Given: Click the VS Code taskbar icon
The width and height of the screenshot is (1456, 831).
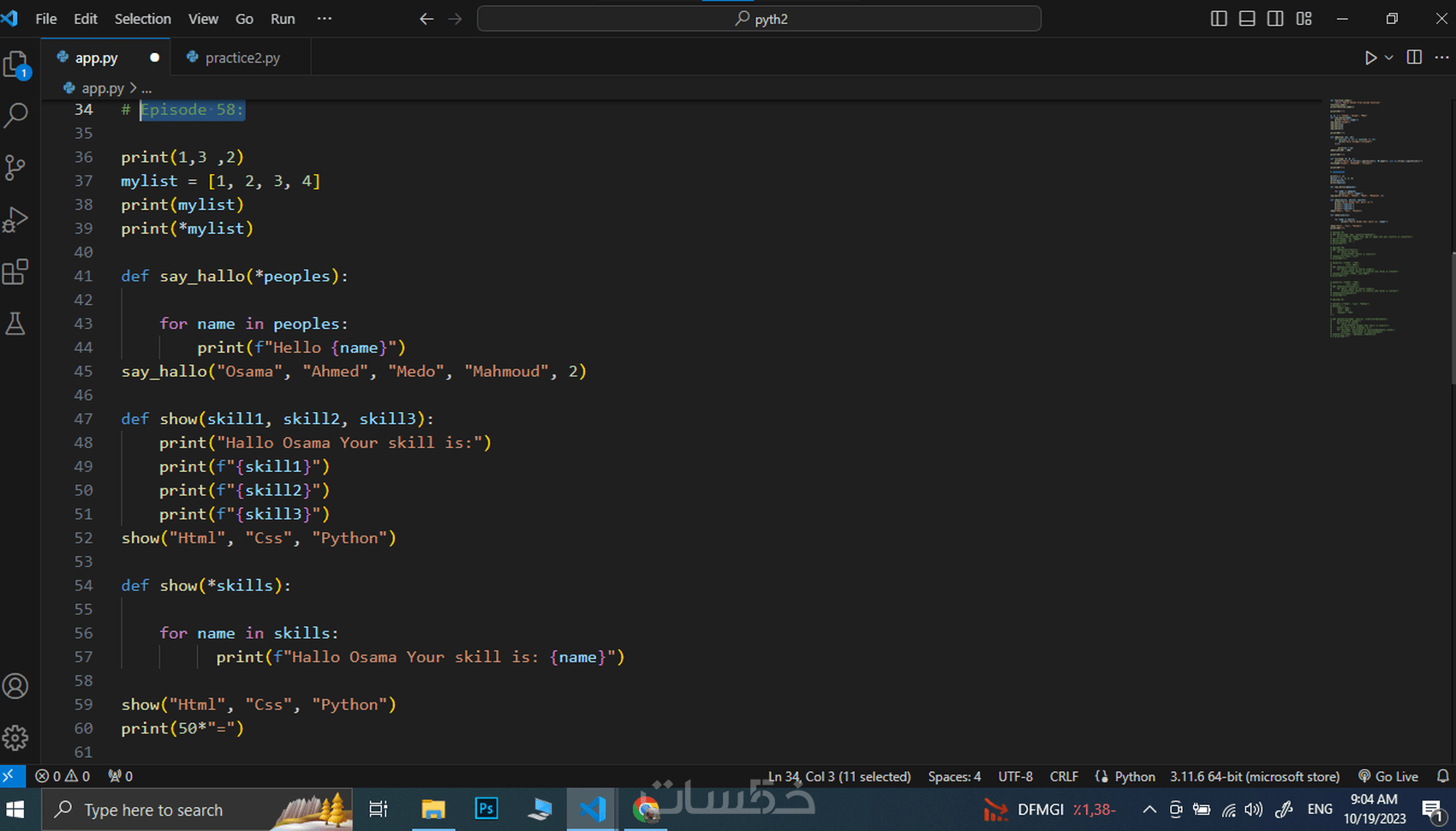Looking at the screenshot, I should (592, 810).
